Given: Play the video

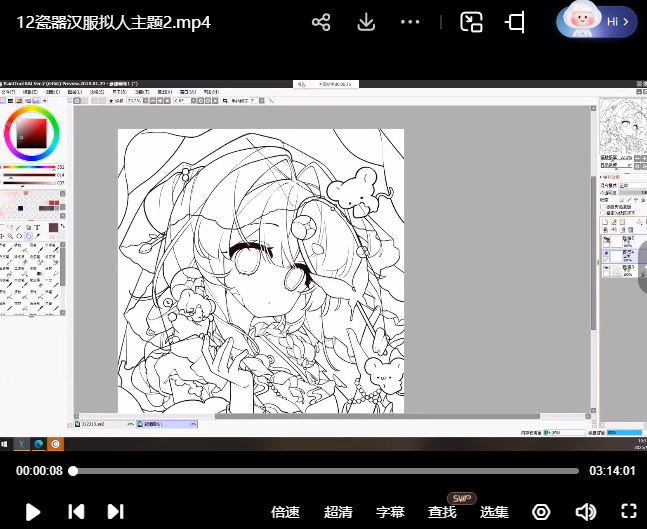Looking at the screenshot, I should 32,512.
